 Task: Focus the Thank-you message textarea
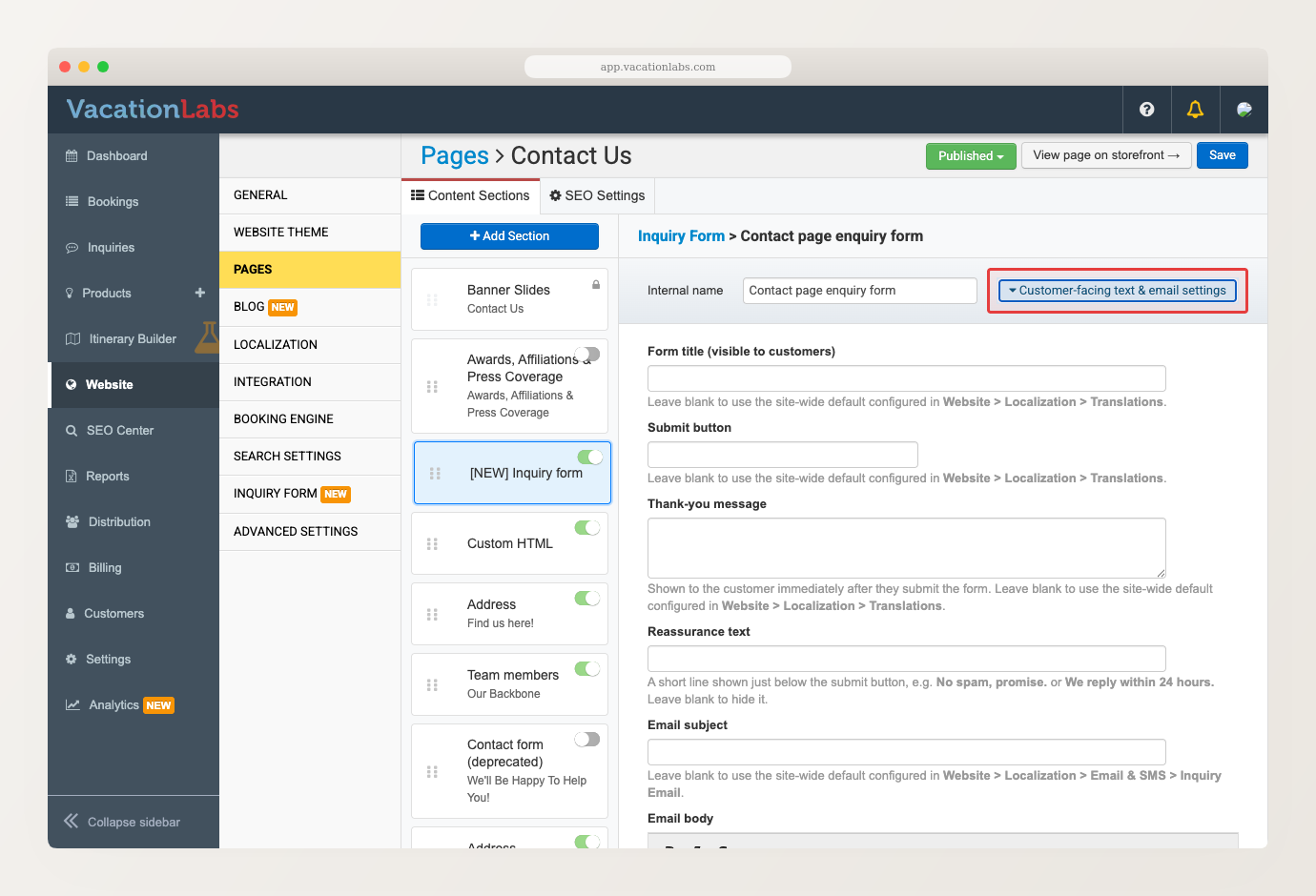[907, 548]
